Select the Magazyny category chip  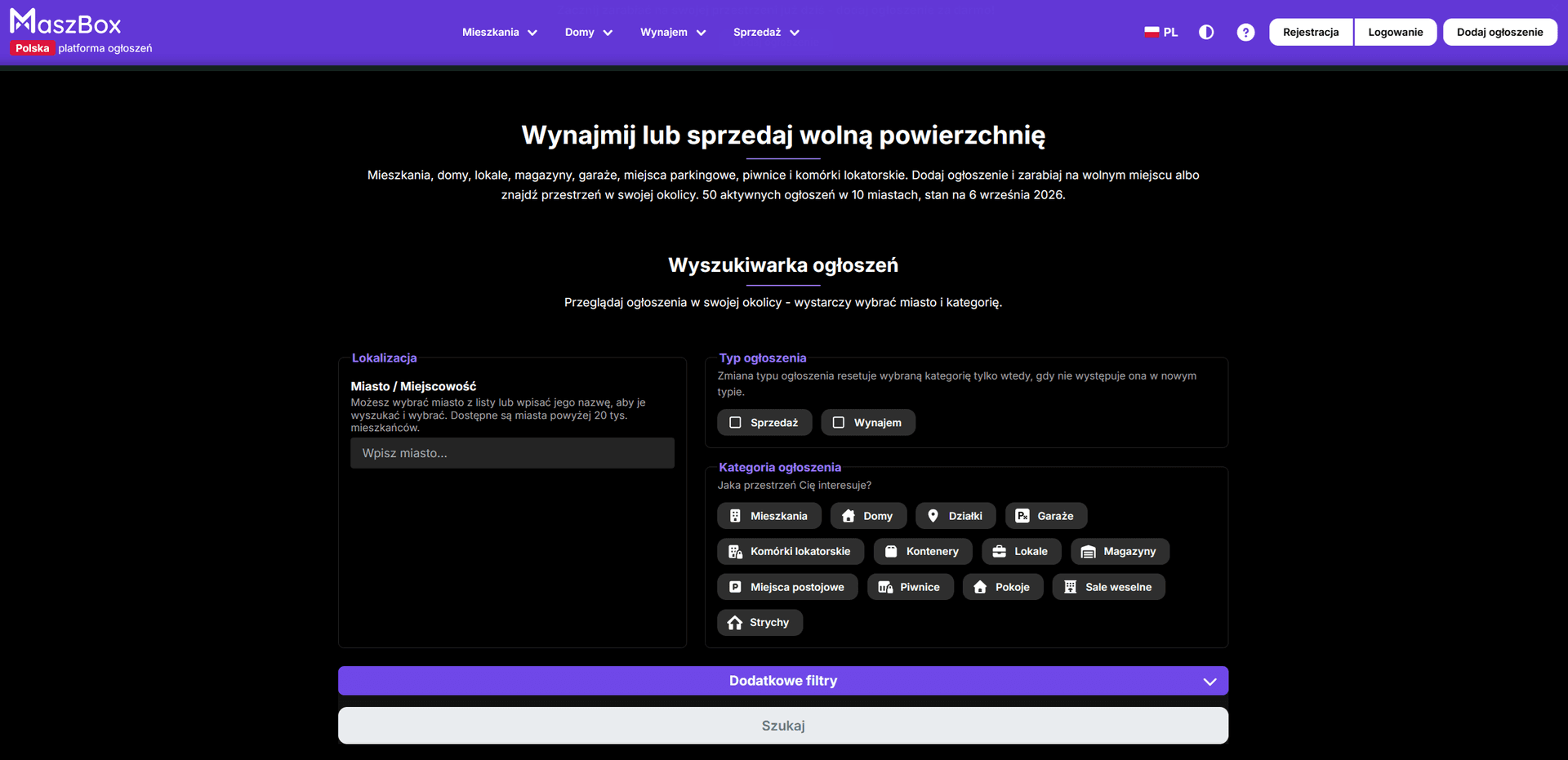tap(1120, 552)
